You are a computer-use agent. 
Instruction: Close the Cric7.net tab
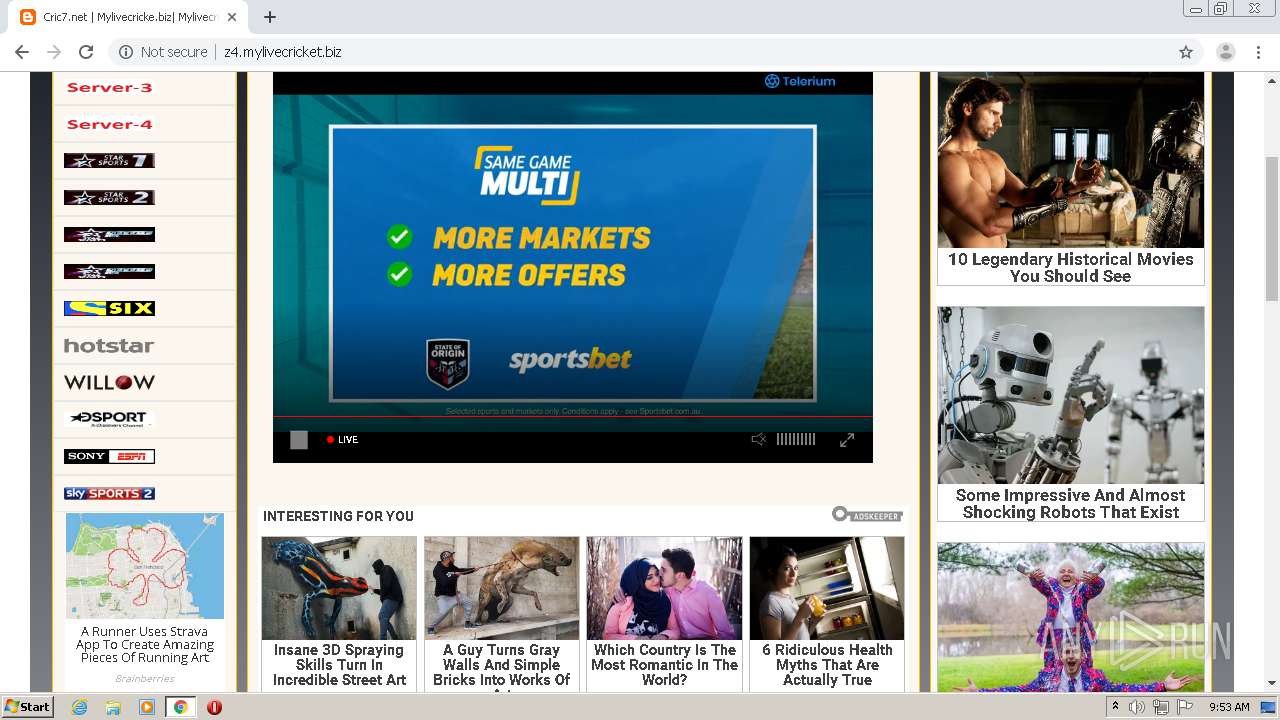[232, 17]
